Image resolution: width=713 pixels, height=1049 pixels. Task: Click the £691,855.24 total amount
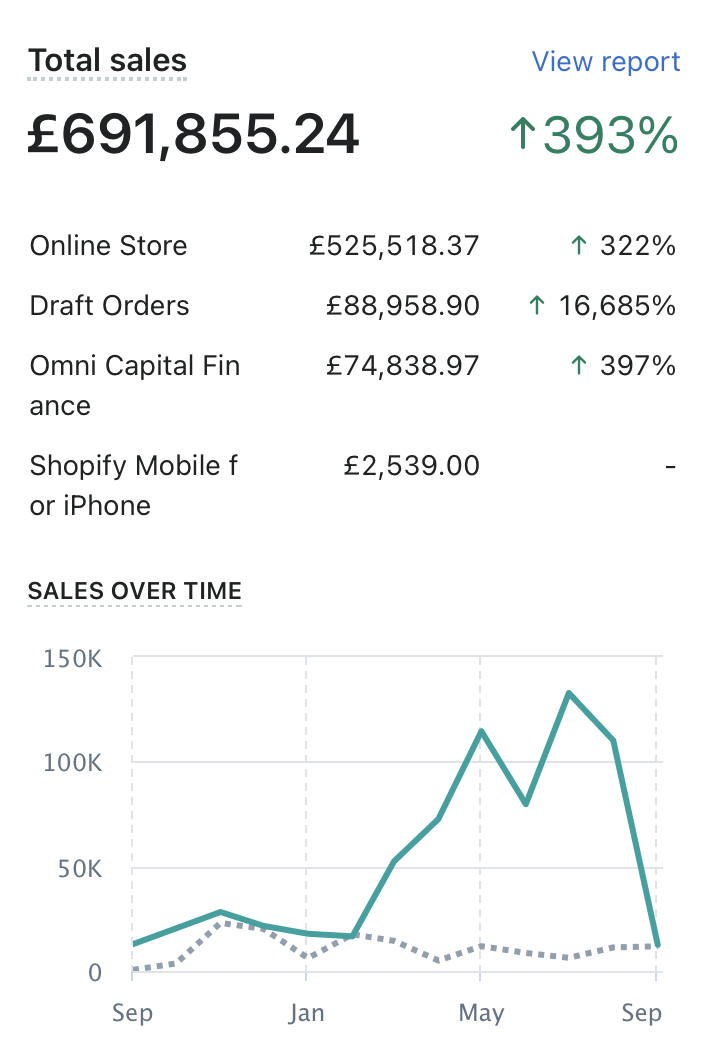tap(192, 135)
